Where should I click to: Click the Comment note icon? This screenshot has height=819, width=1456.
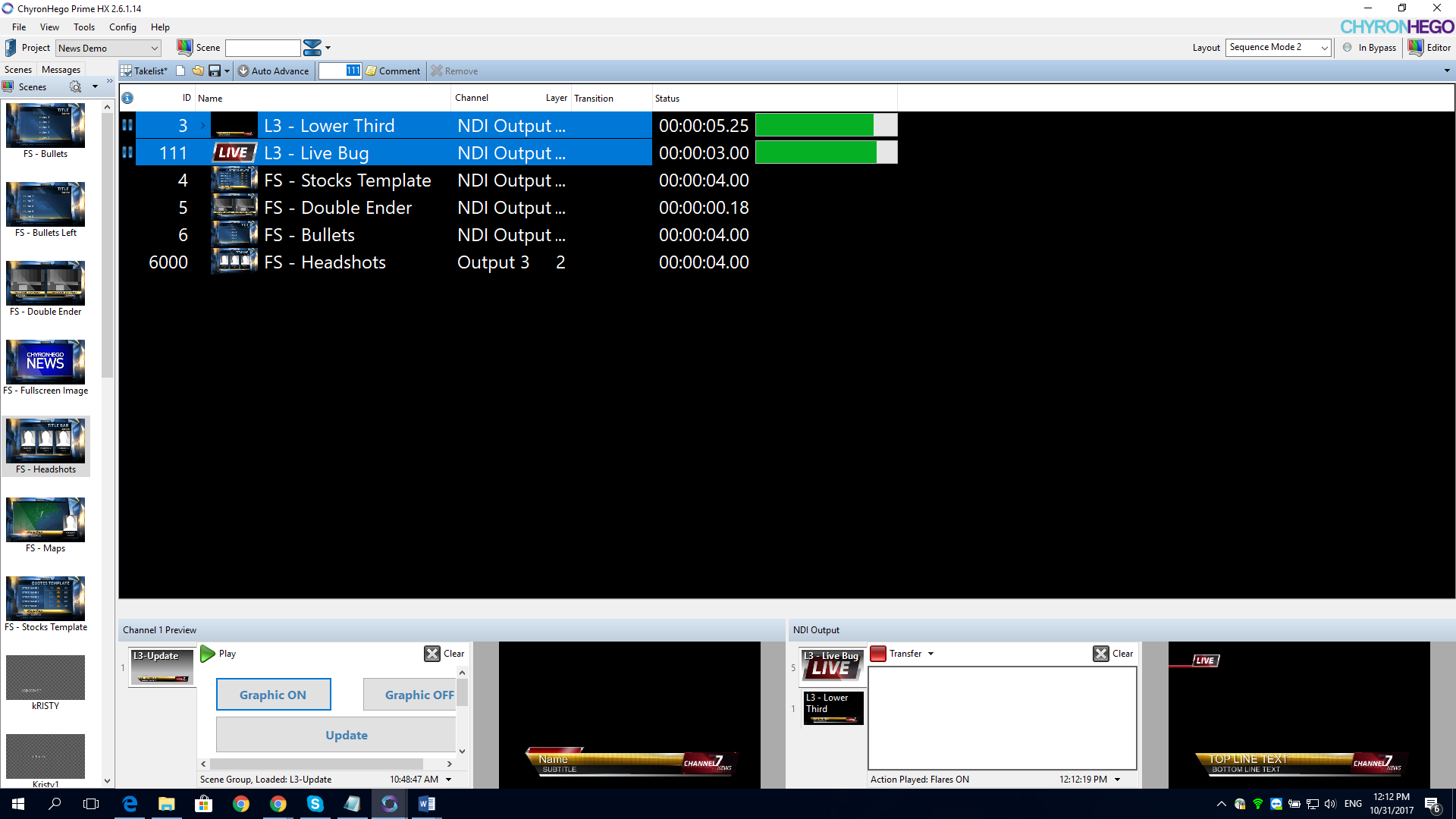coord(371,71)
